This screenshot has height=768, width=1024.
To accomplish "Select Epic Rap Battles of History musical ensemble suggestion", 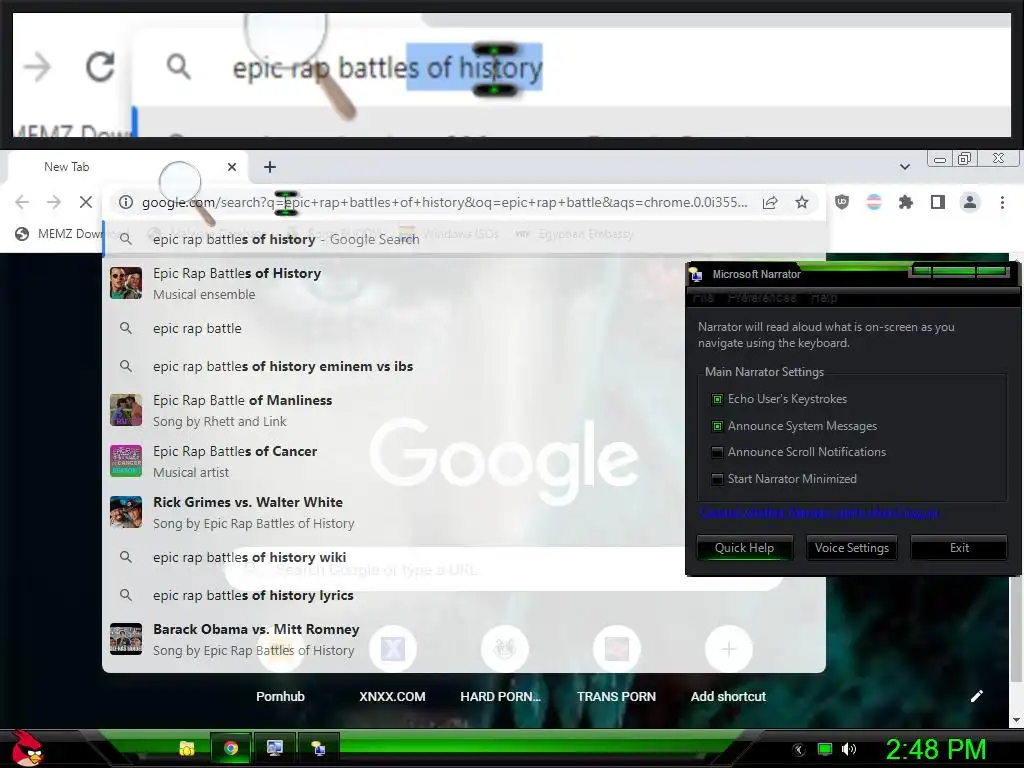I will tap(464, 283).
